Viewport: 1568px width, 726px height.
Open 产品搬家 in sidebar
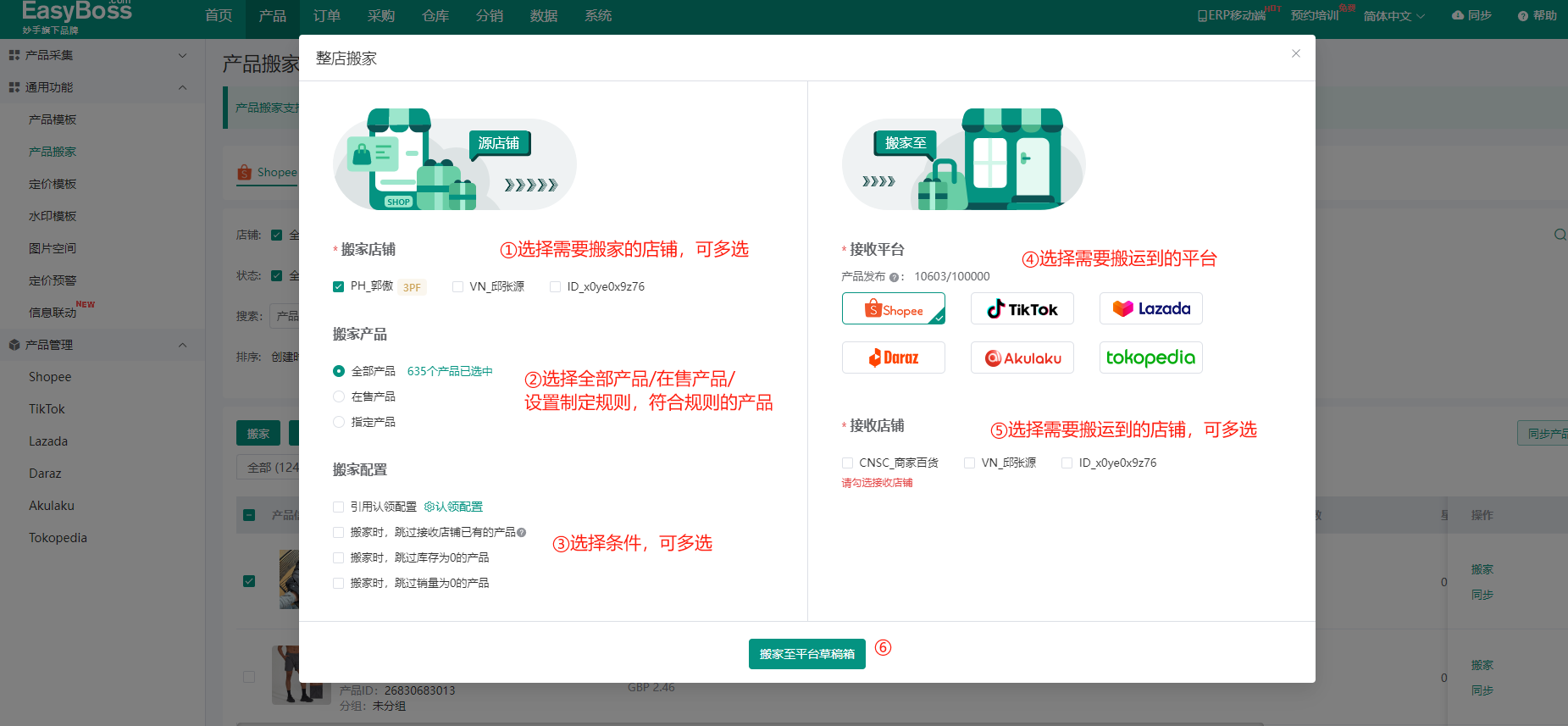point(53,152)
